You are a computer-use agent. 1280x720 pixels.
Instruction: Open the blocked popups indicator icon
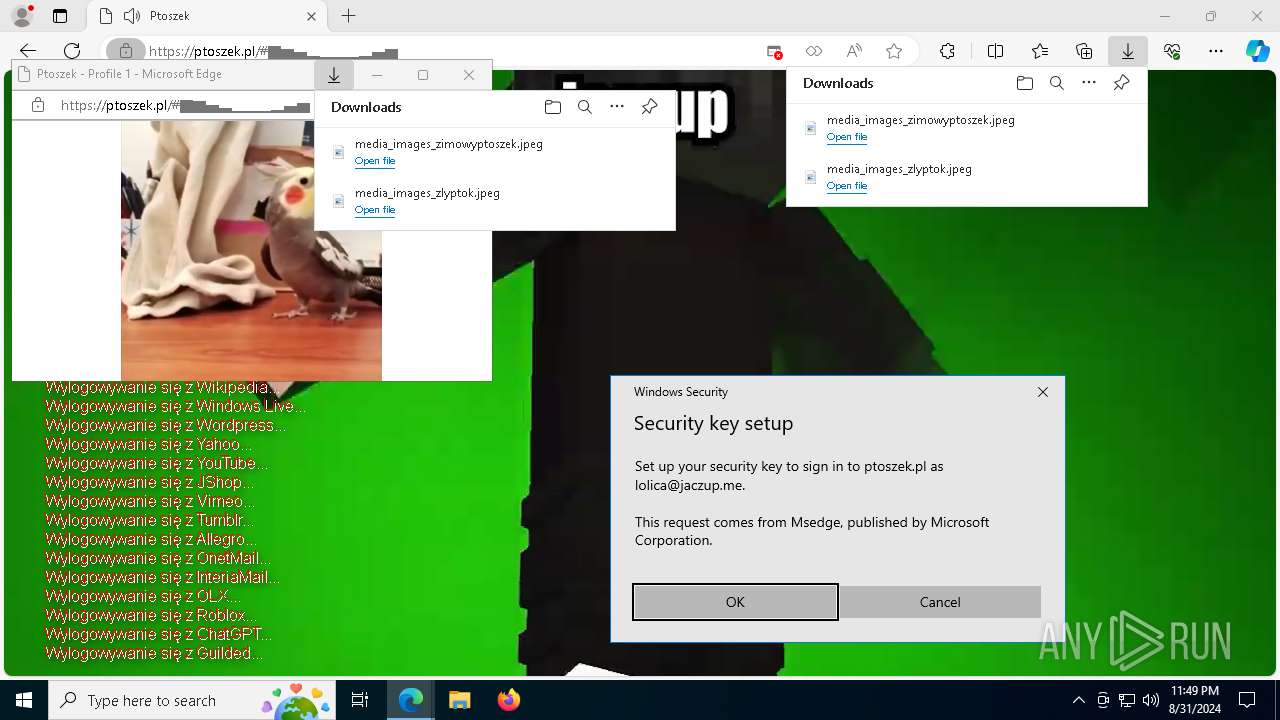tap(774, 51)
